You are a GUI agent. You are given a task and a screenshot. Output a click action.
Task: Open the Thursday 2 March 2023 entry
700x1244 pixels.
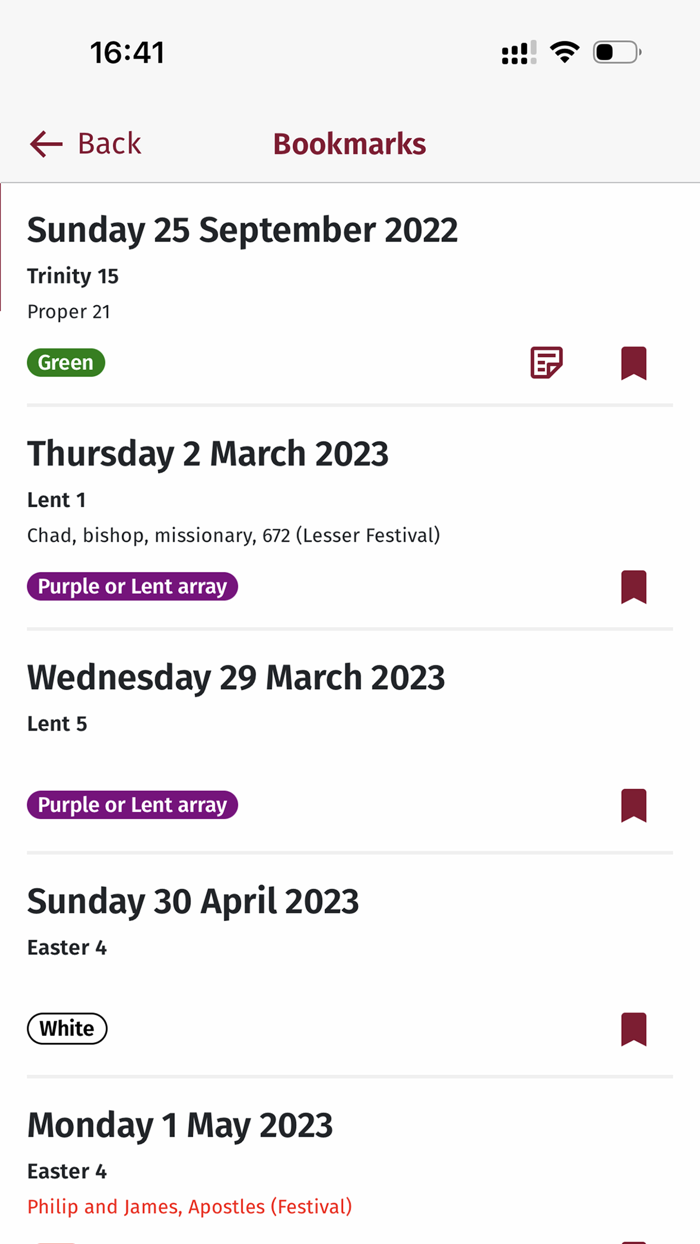pos(208,453)
